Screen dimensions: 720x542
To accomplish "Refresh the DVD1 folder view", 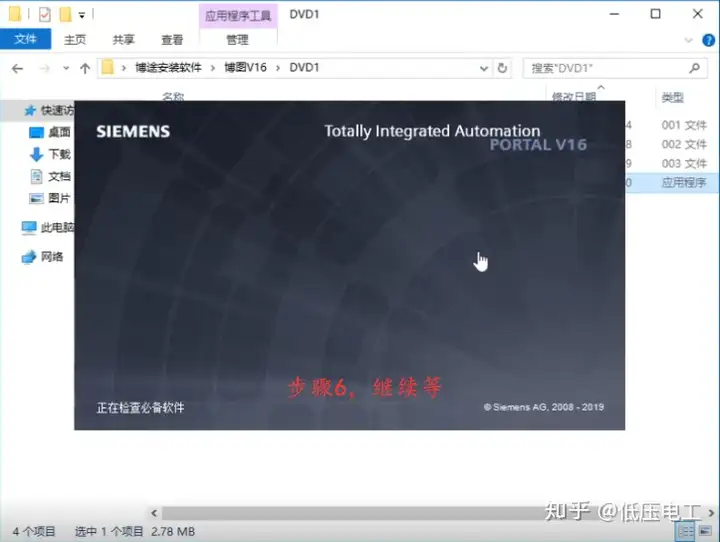I will pyautogui.click(x=502, y=68).
